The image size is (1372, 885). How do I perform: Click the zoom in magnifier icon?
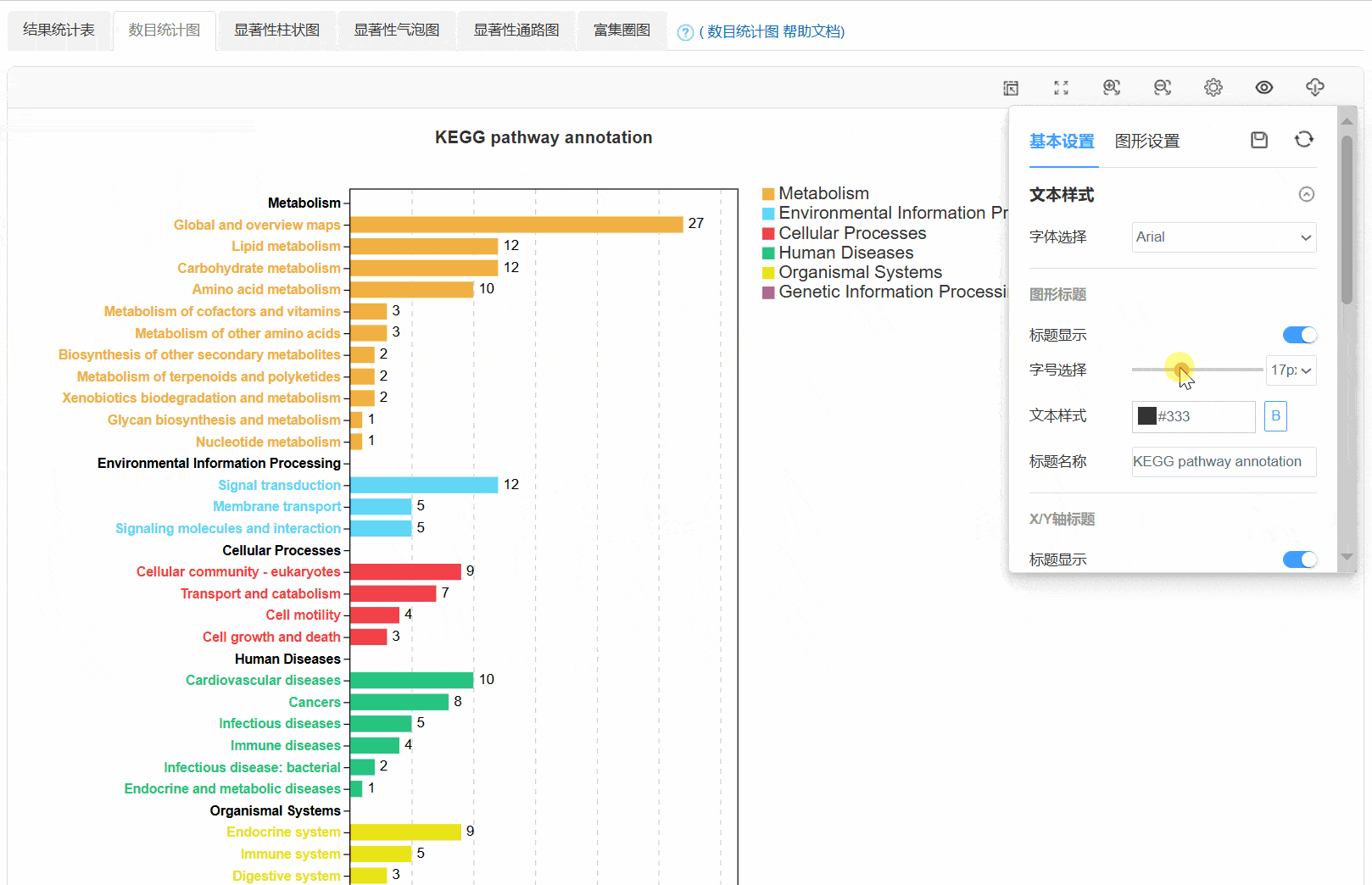[x=1112, y=87]
